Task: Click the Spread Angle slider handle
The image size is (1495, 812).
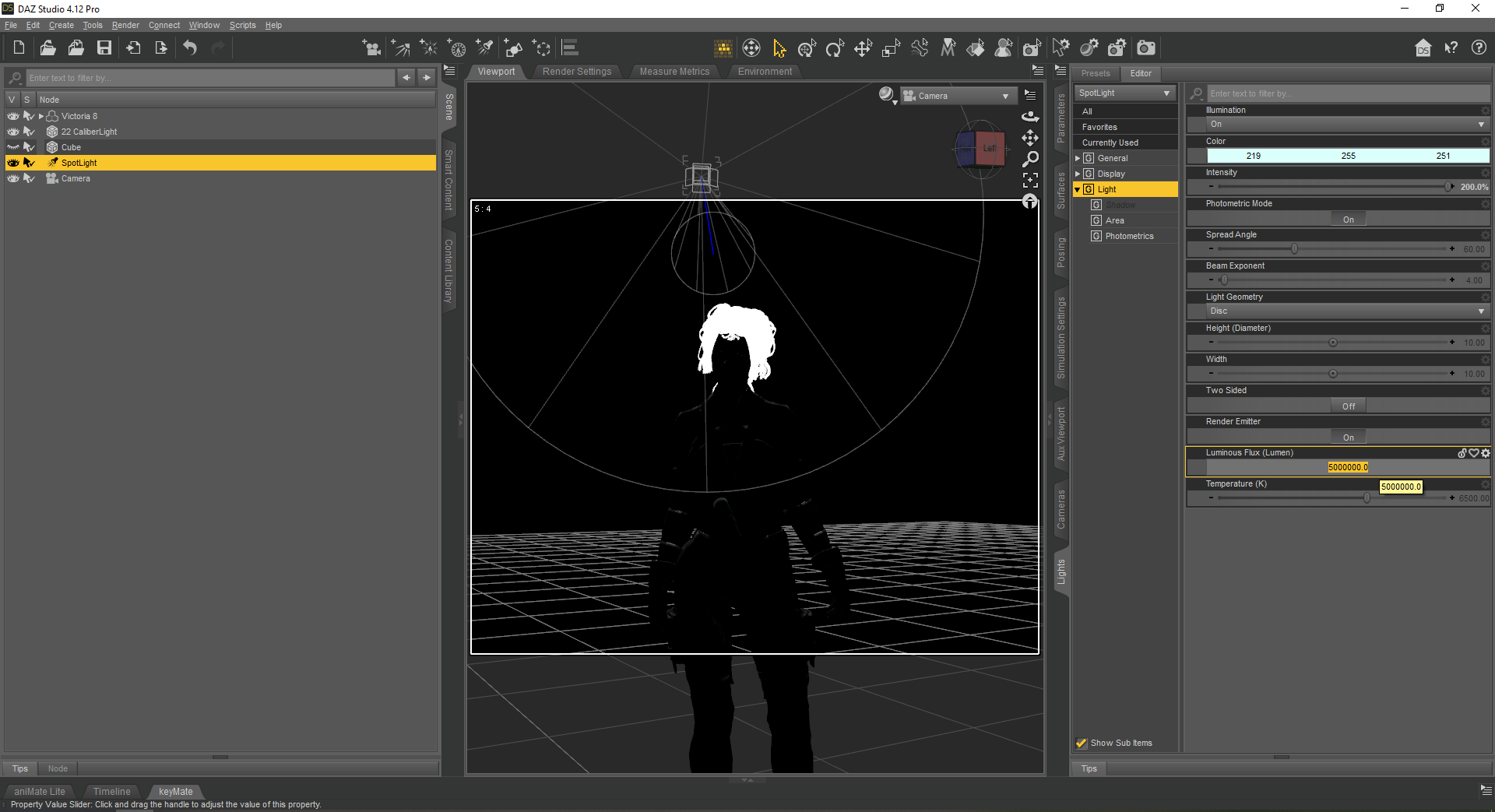Action: (1294, 249)
